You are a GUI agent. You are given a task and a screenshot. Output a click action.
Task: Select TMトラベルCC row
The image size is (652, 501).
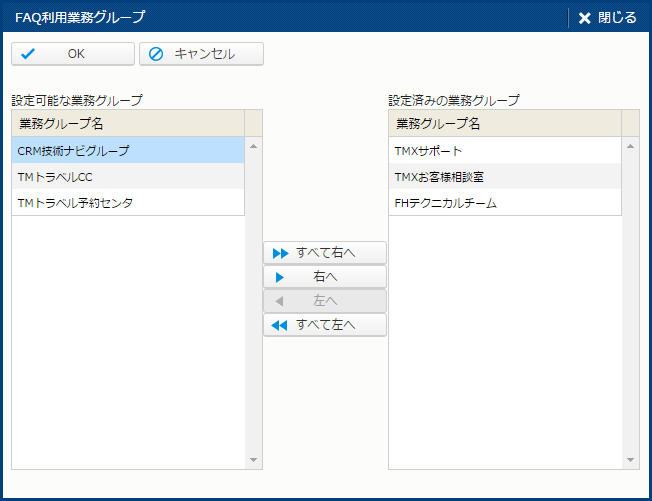coord(128,177)
